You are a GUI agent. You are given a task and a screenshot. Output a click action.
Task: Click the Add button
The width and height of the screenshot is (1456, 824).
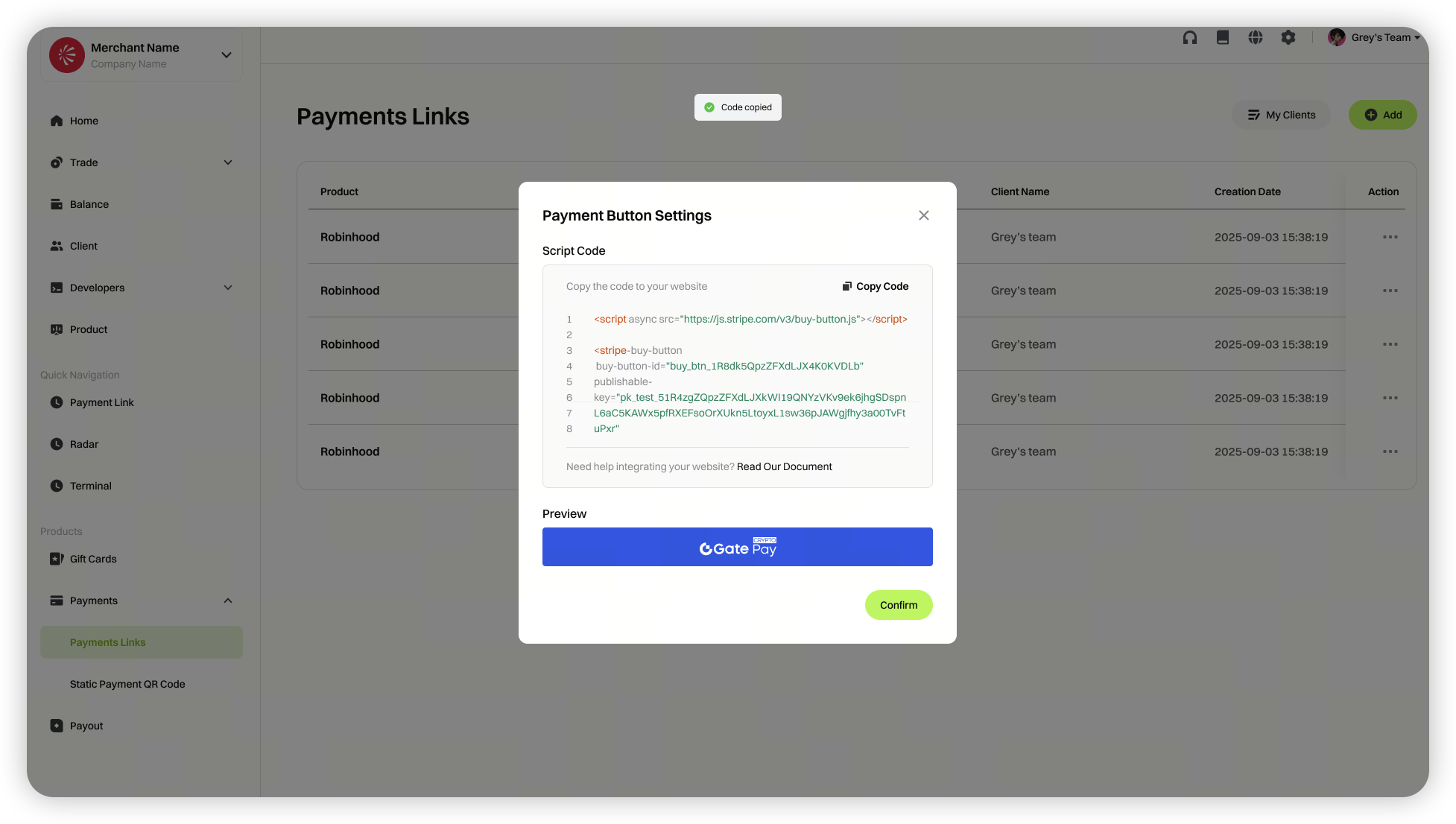1383,115
